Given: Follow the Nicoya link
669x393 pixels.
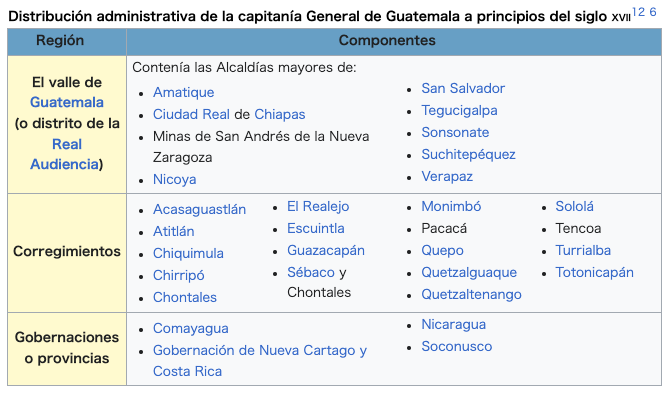Looking at the screenshot, I should click(175, 179).
